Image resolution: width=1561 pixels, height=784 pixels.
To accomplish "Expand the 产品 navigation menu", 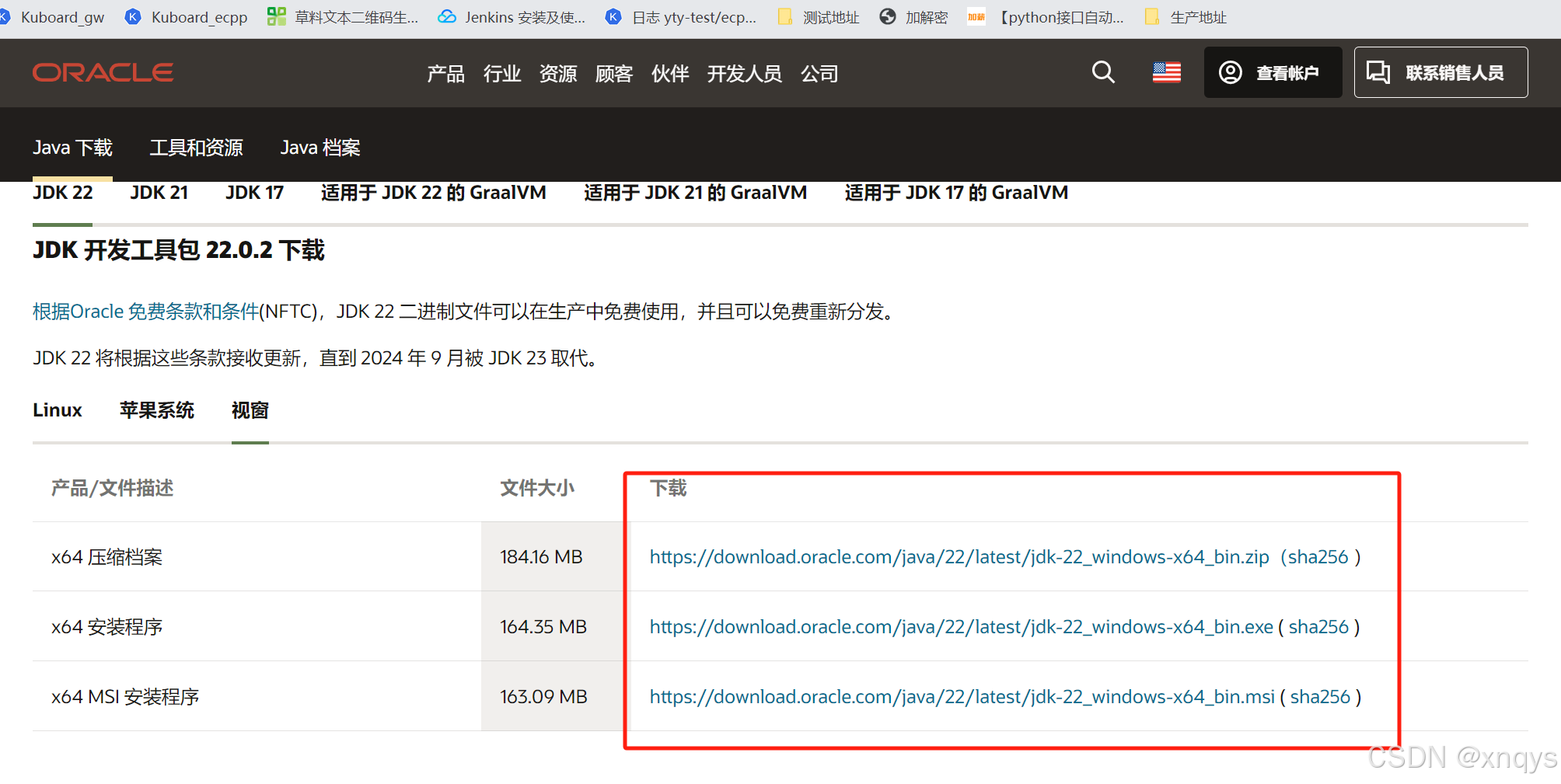I will [x=445, y=74].
